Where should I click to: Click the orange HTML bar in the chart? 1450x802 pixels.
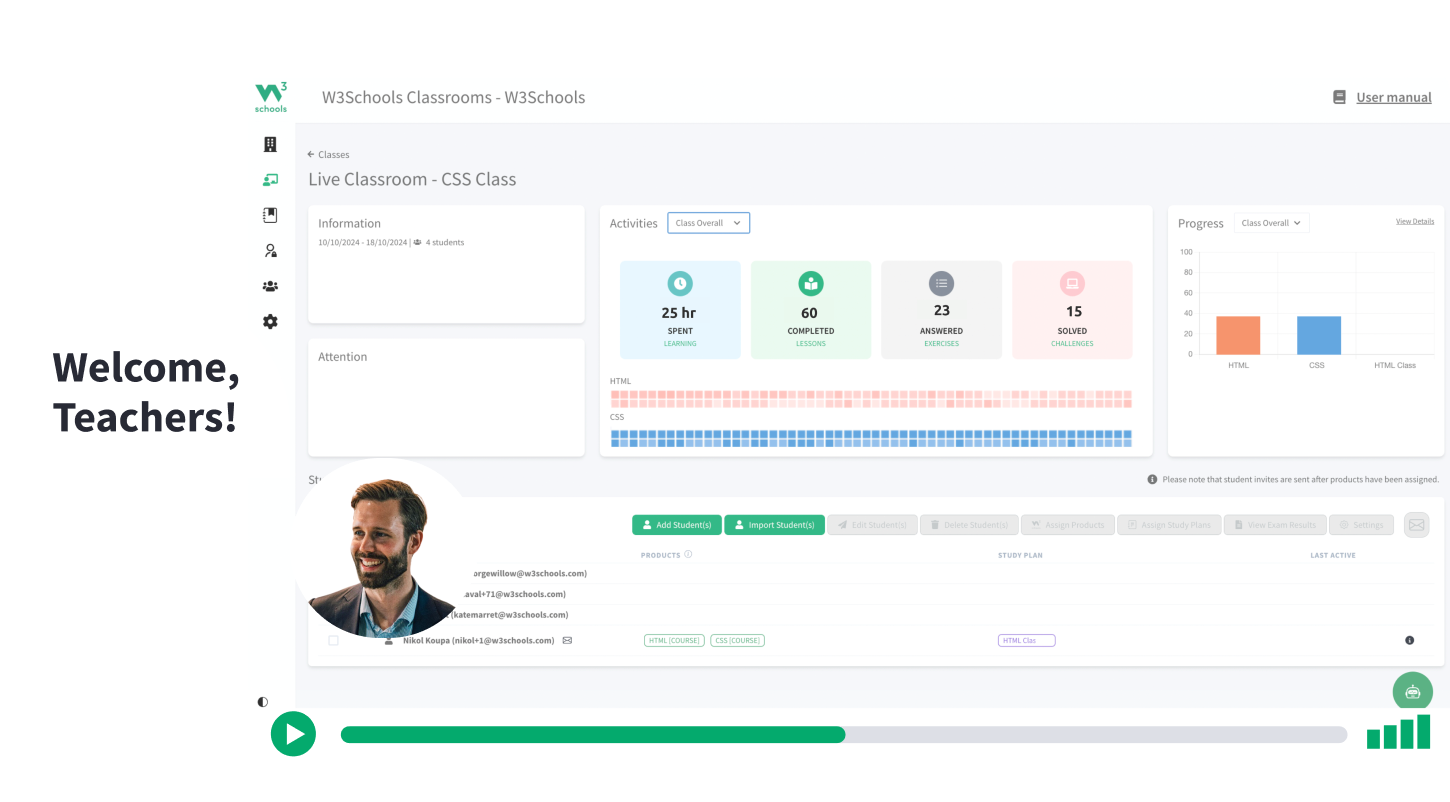point(1238,335)
